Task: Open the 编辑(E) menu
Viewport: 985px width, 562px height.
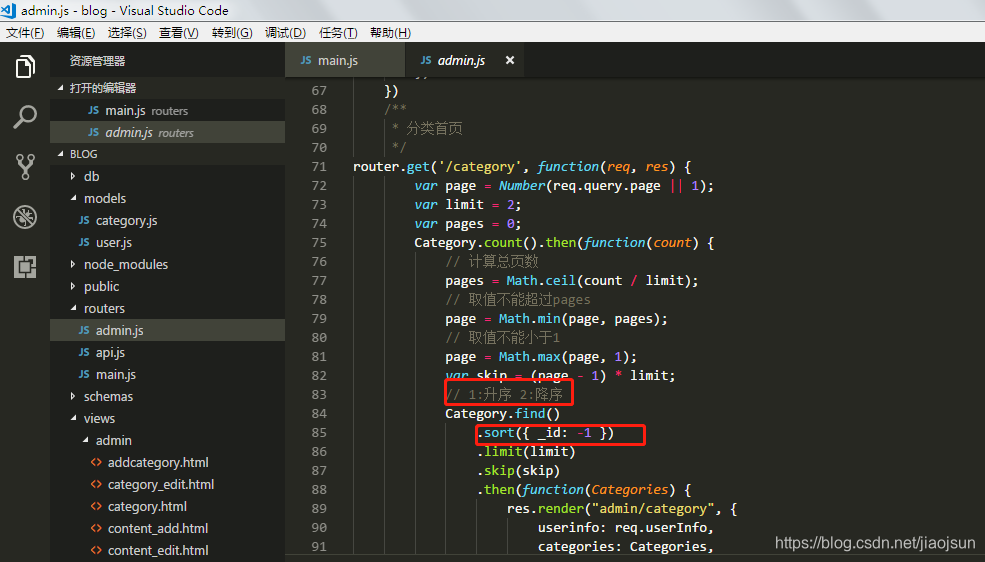Action: tap(76, 33)
